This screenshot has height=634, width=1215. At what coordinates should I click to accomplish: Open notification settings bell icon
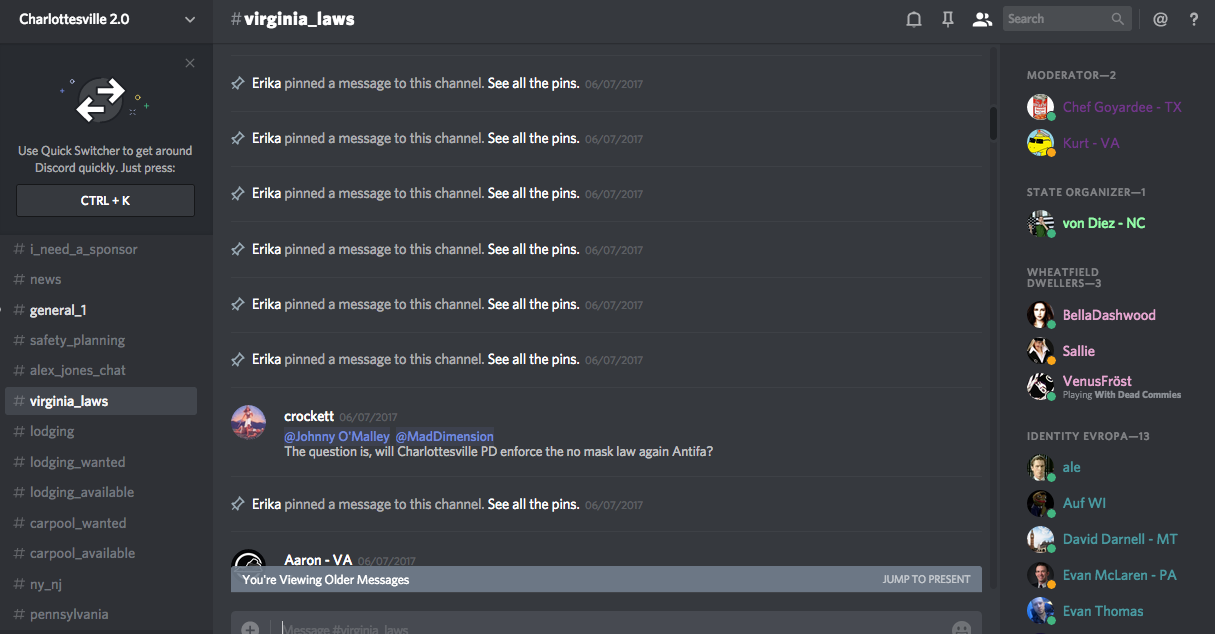(913, 19)
